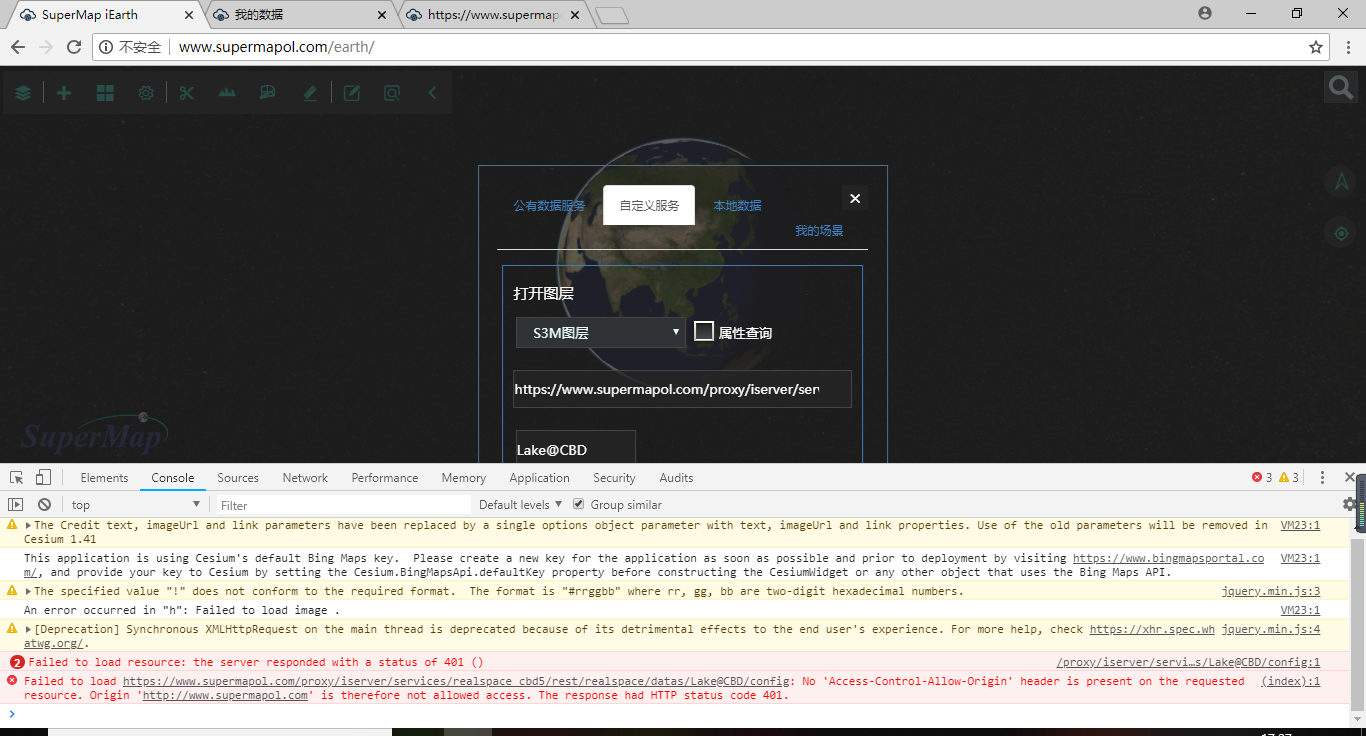Collapse the toolbar with the left chevron

pos(432,93)
